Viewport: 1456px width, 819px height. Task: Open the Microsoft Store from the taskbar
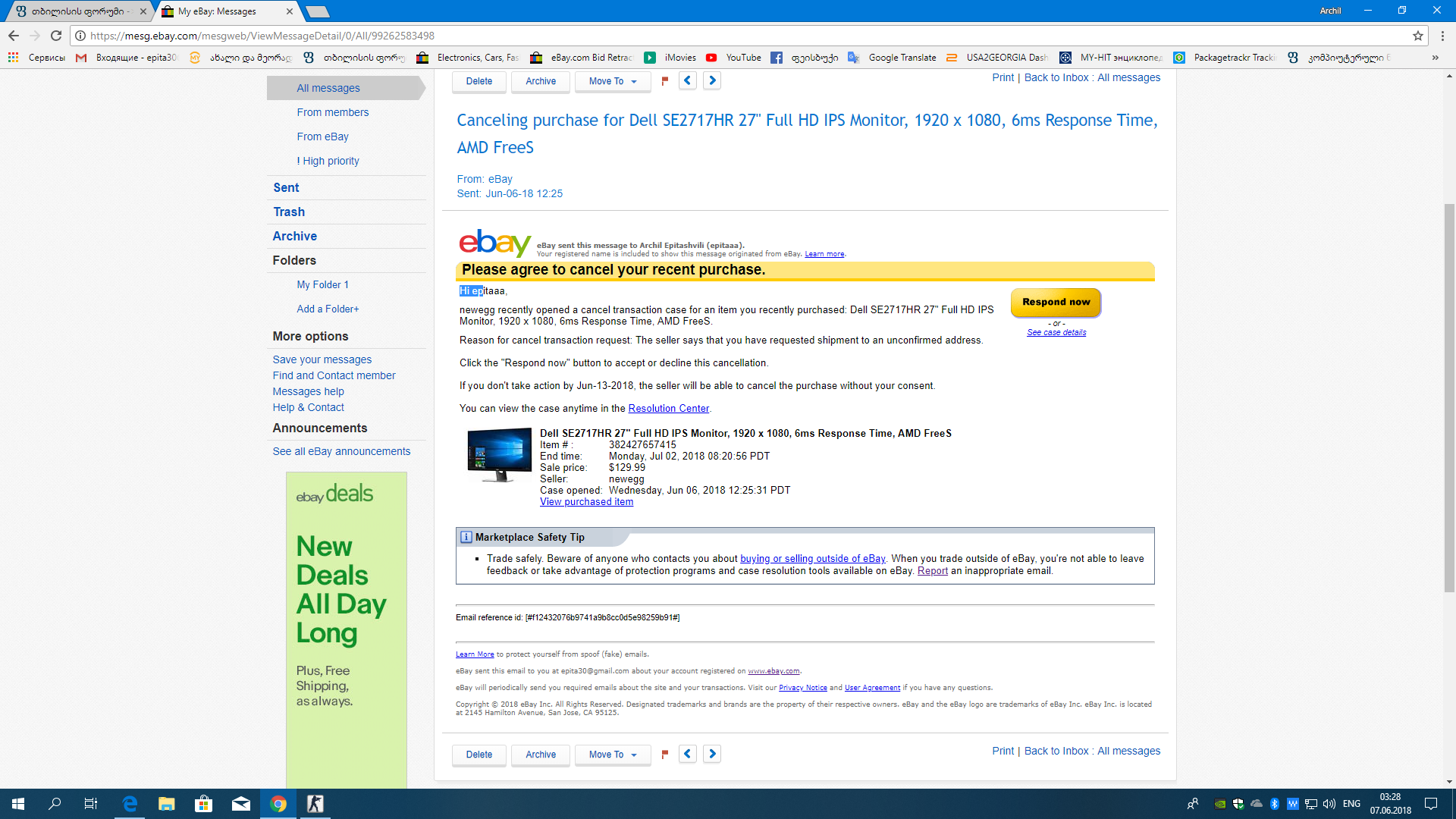[203, 804]
